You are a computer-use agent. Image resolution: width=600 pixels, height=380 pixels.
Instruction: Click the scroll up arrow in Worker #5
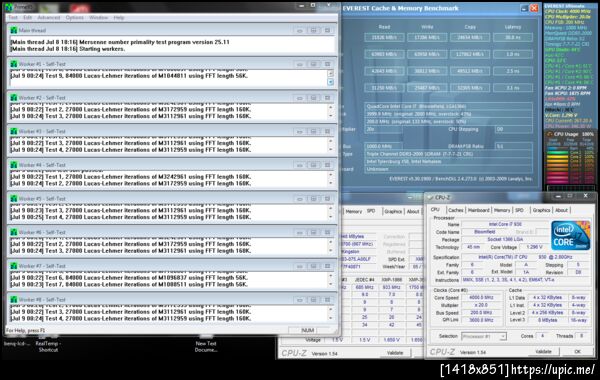tap(331, 208)
